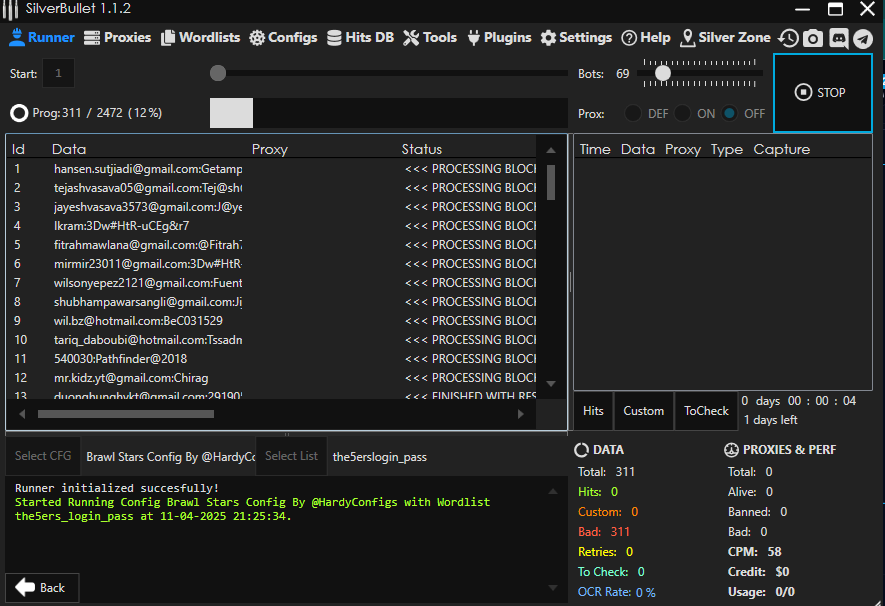Click the horizontal scrollbar right arrow

point(521,413)
